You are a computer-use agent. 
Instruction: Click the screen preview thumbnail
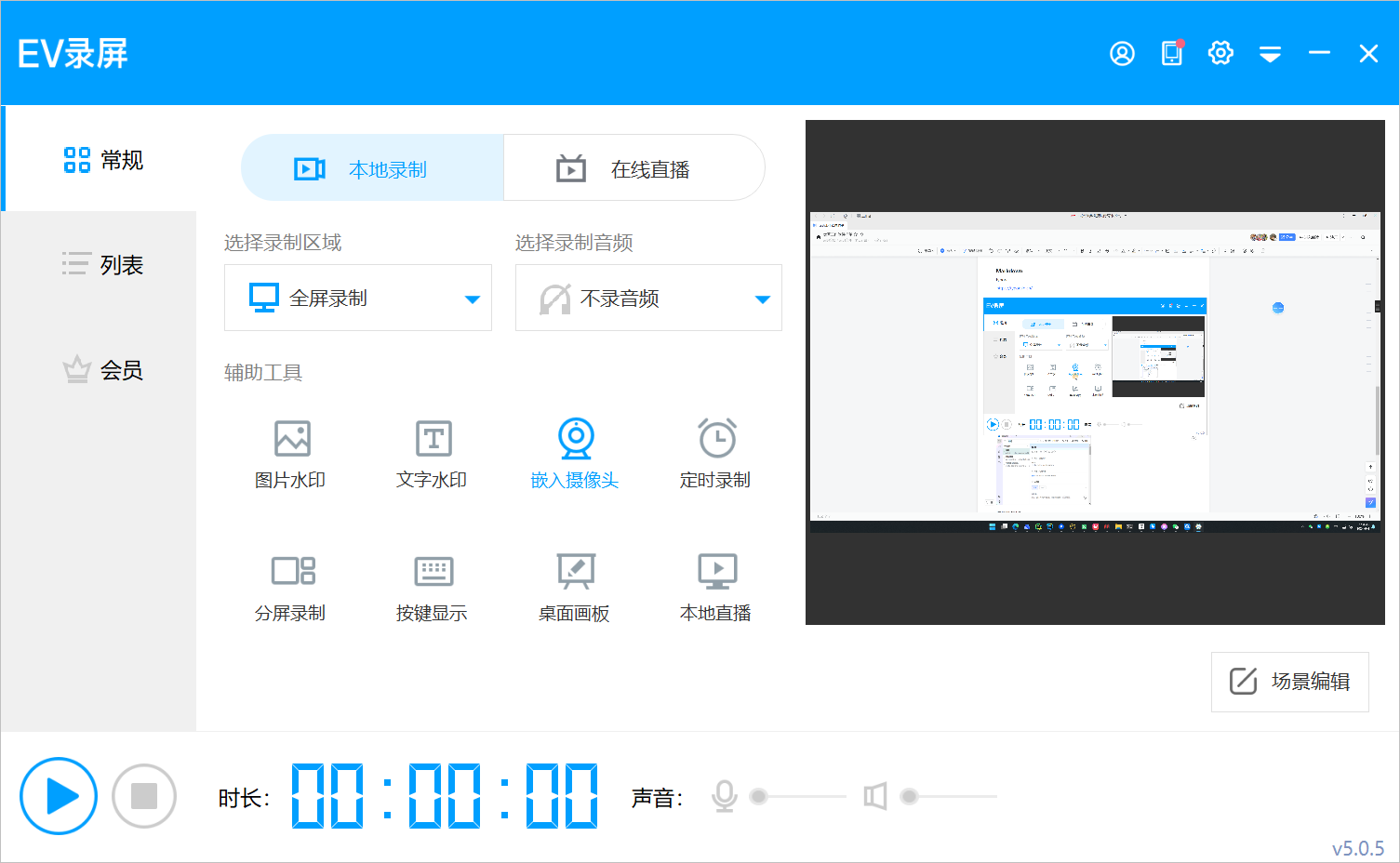click(1095, 372)
